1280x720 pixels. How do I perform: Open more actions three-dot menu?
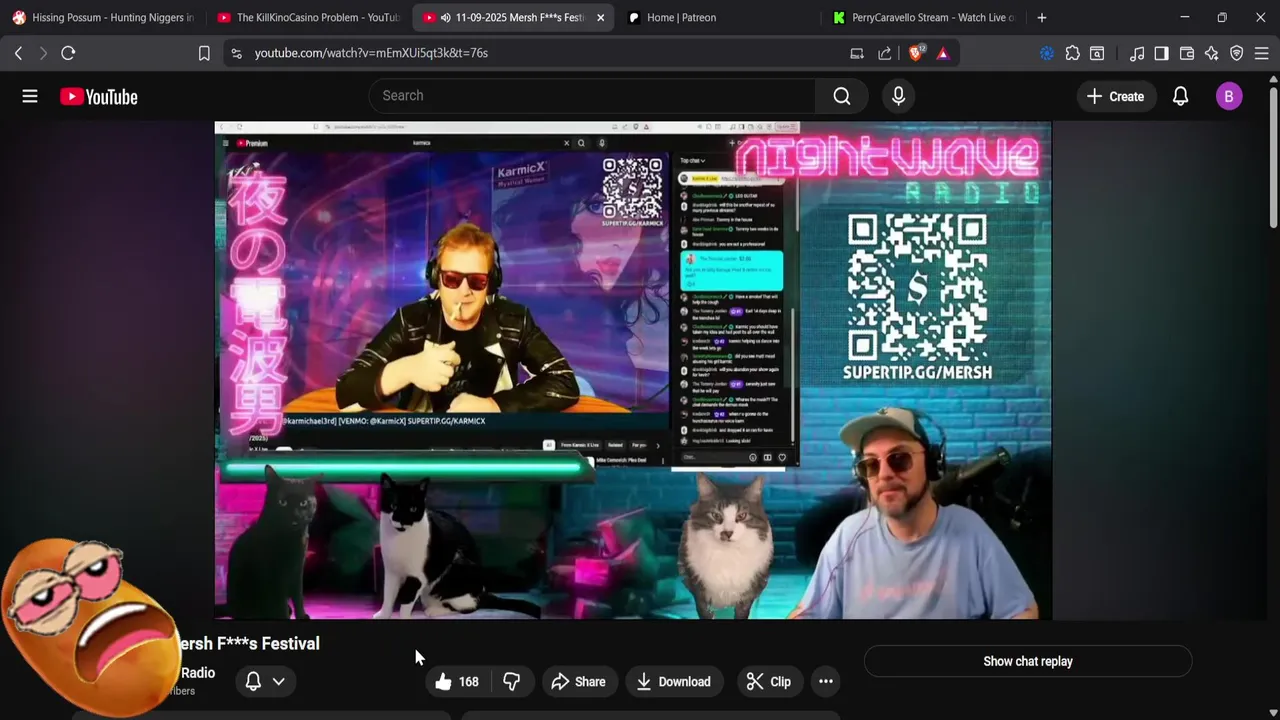point(826,681)
